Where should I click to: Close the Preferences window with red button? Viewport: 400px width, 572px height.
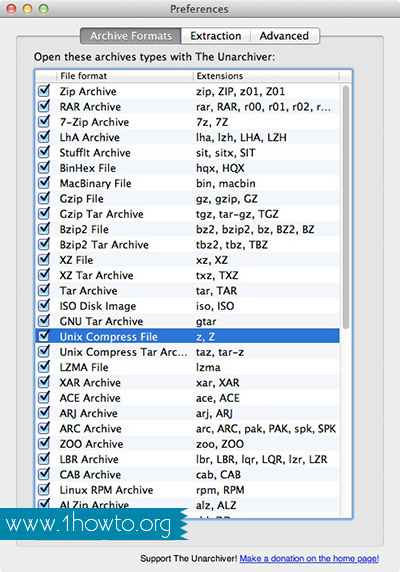12,9
